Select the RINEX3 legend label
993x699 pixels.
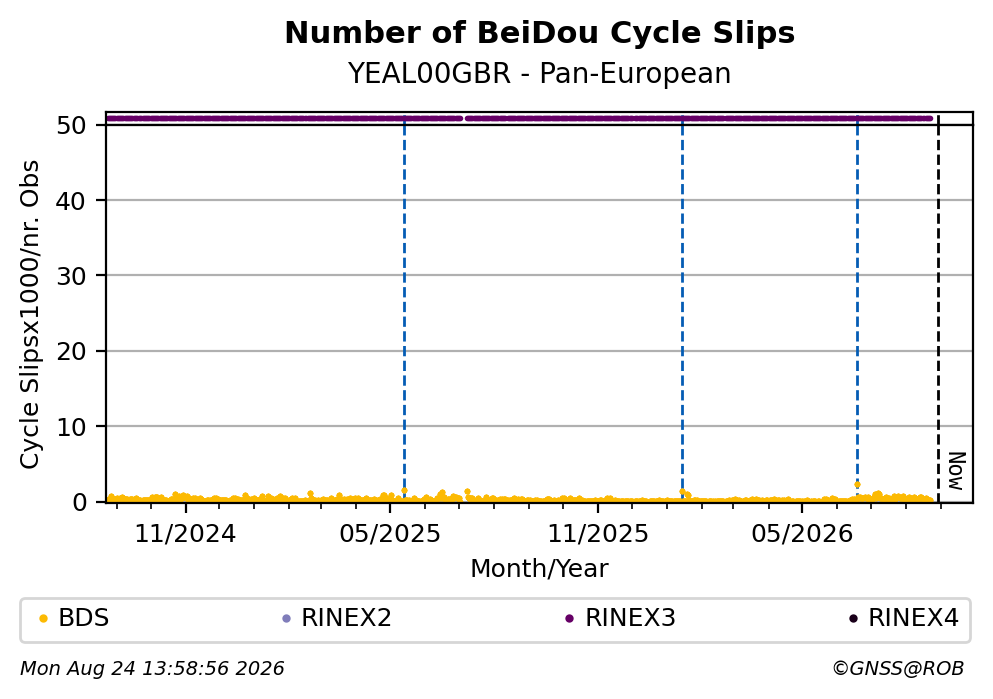(x=630, y=618)
